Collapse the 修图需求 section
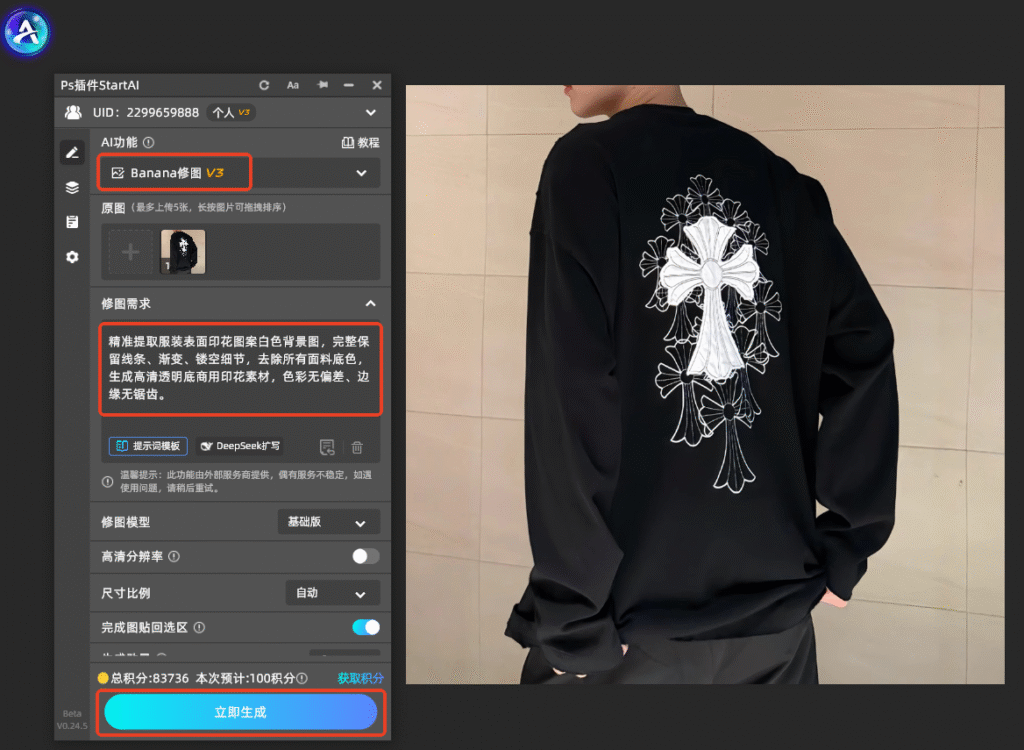Screen dimensions: 1024x750 [x=370, y=303]
